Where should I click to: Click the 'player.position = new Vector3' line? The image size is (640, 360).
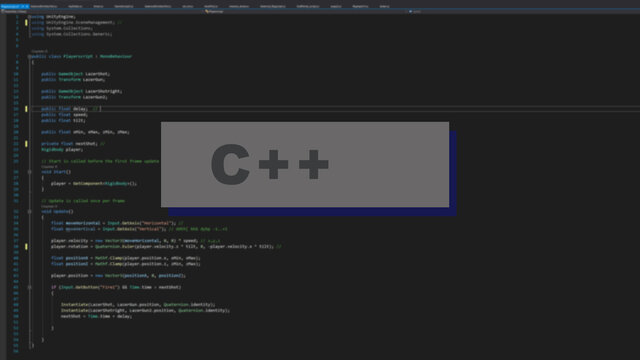(x=118, y=276)
